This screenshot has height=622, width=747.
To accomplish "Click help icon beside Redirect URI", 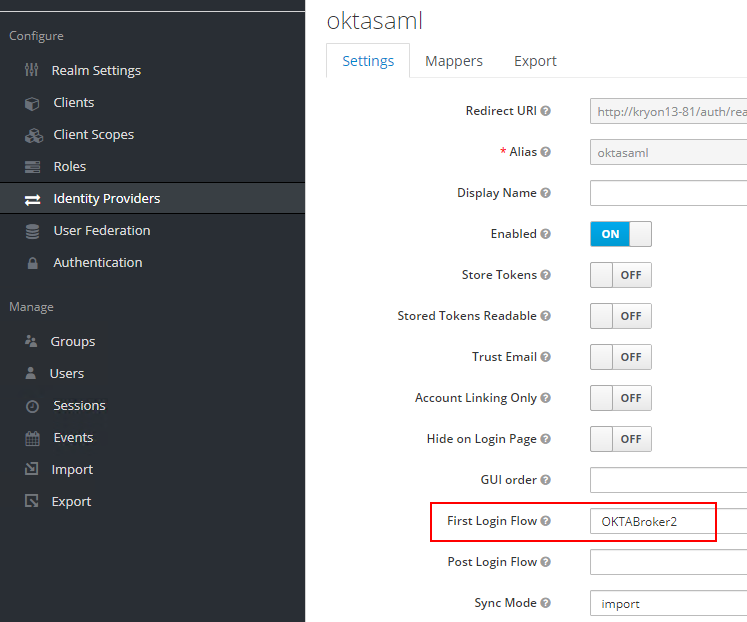I will (x=546, y=111).
